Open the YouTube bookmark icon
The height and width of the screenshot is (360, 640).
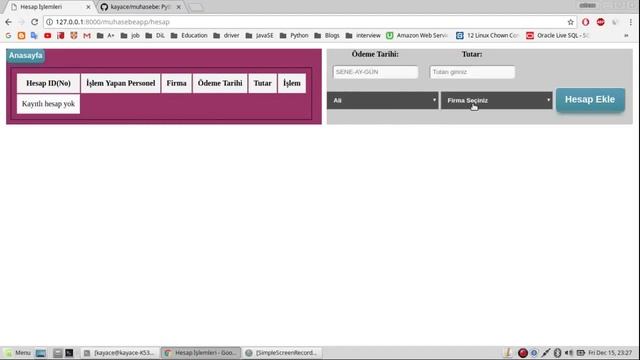coord(48,36)
